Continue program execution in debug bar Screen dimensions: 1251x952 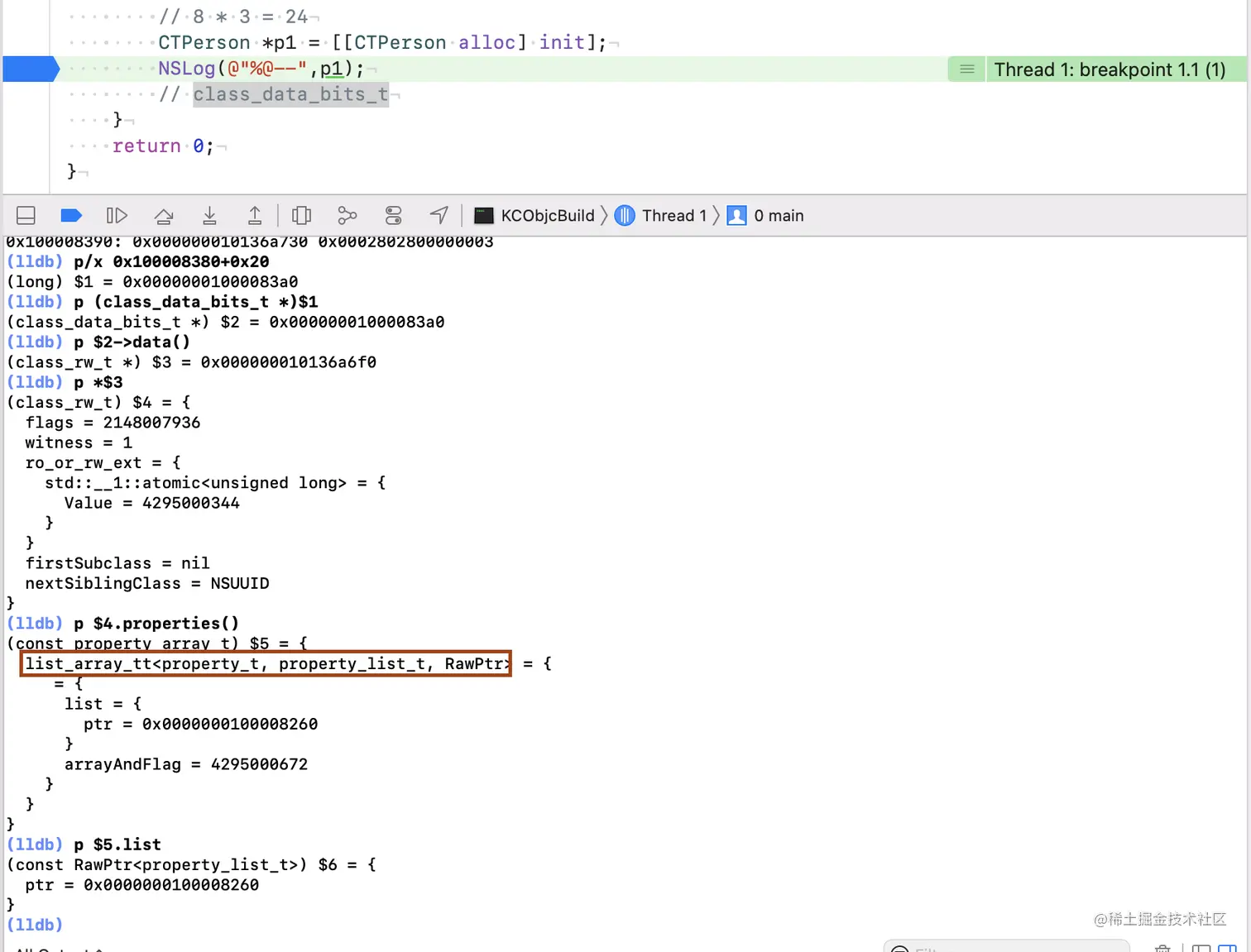[117, 216]
